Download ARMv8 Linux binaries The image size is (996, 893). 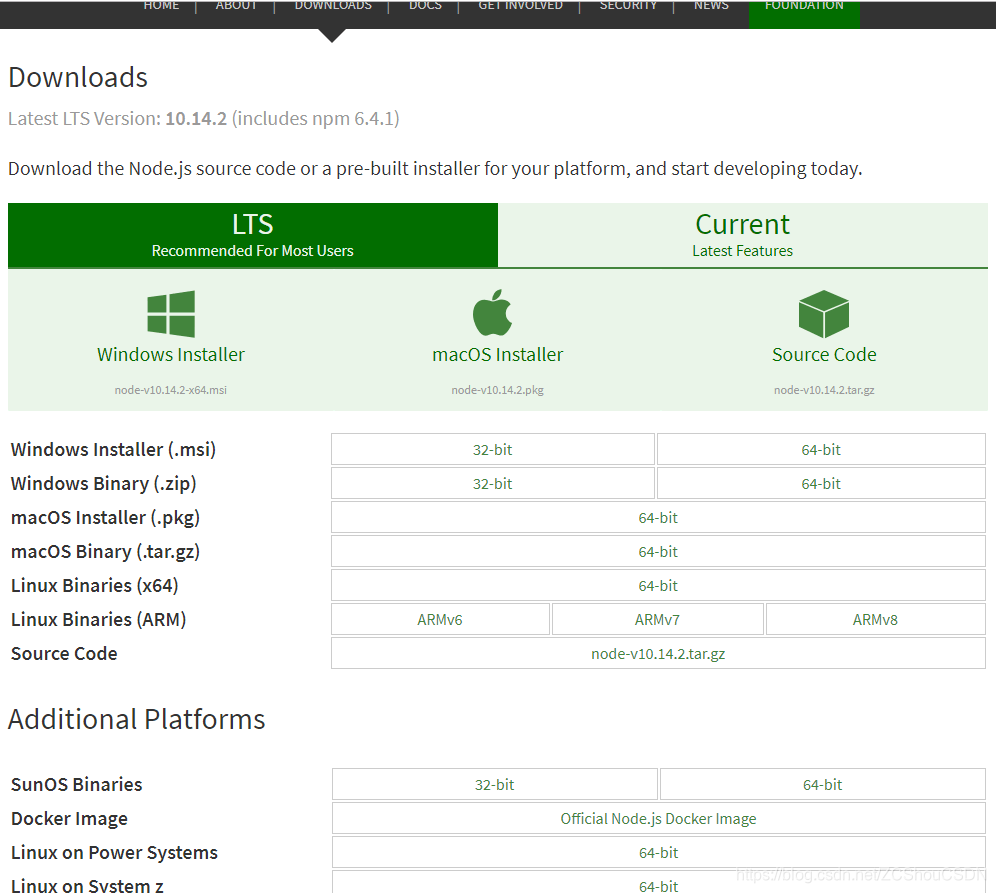click(875, 620)
